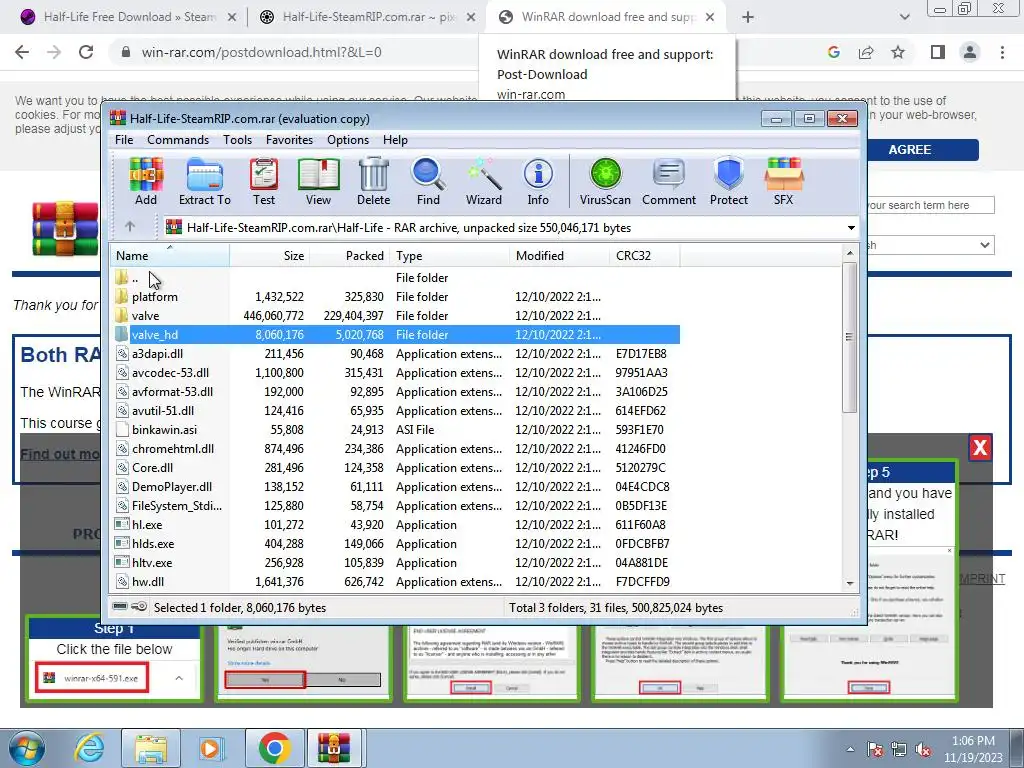Open the Find tool
This screenshot has height=768, width=1024.
coord(428,182)
